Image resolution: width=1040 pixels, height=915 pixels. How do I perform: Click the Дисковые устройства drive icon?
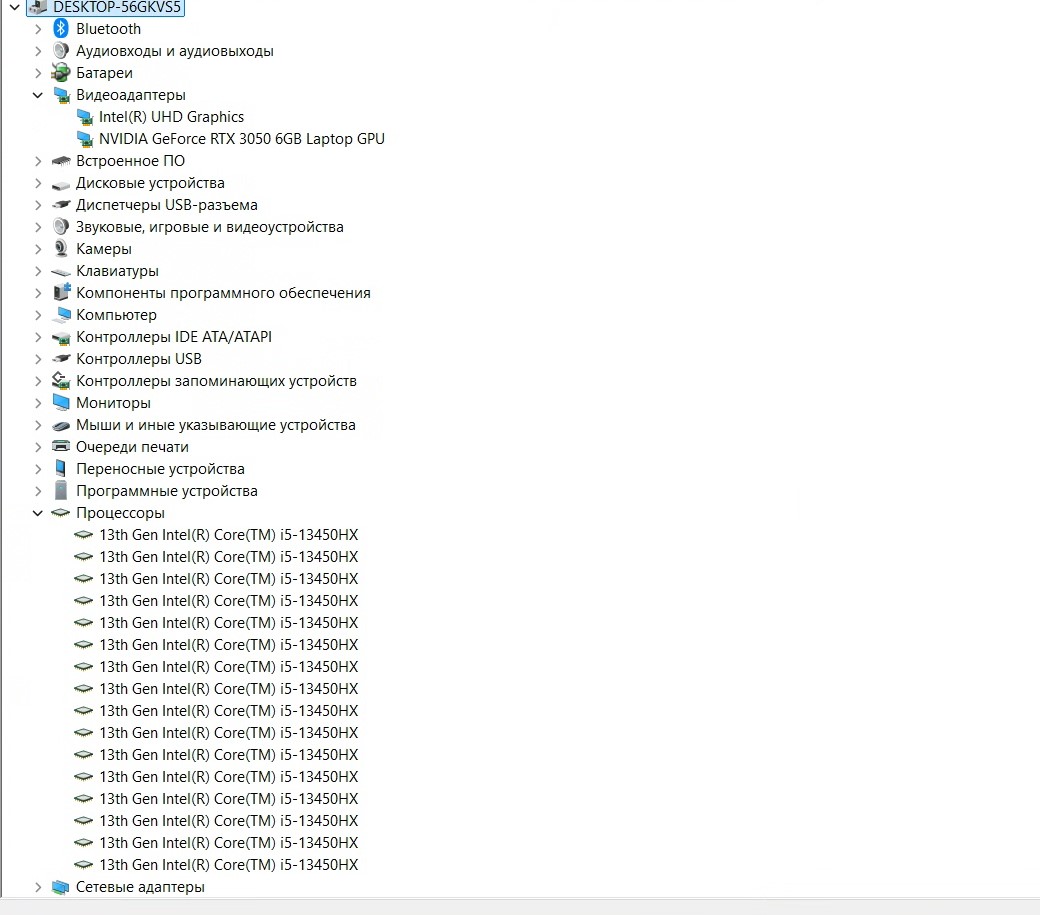(61, 183)
